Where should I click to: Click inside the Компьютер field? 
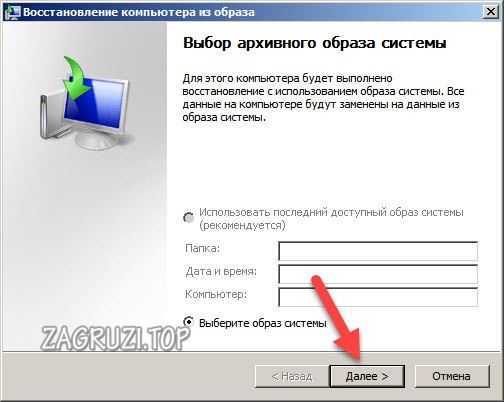(378, 297)
